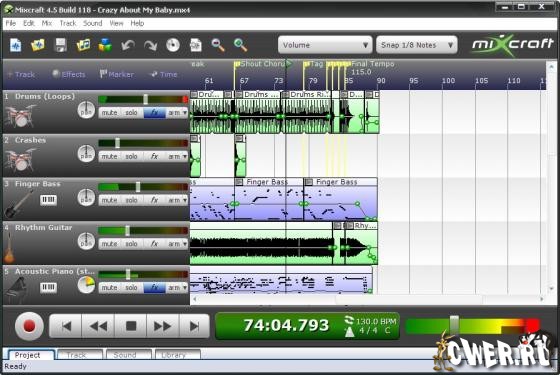Open project using folder icon

tap(38, 45)
